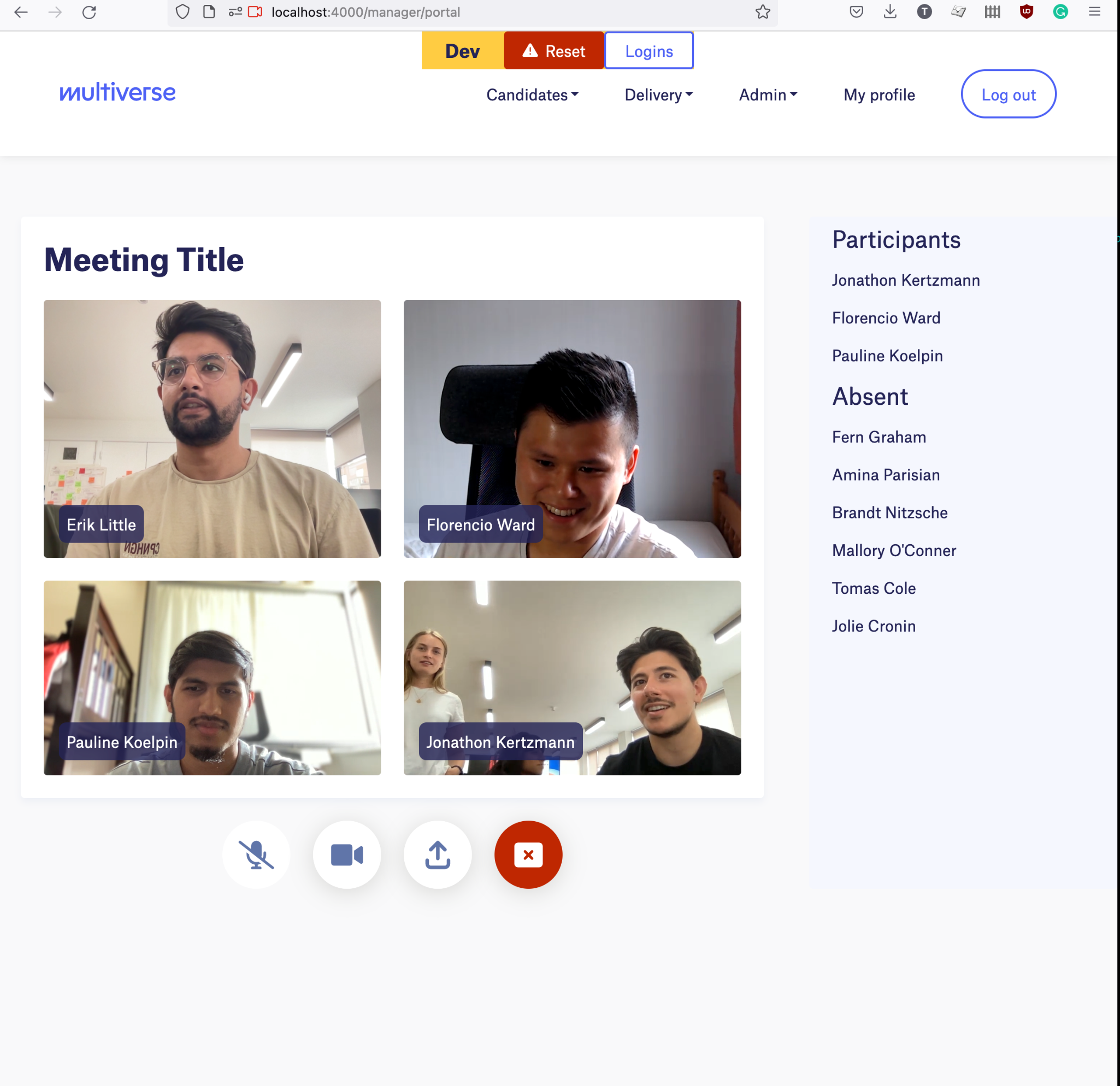Open the Firefox hamburger menu
This screenshot has height=1086, width=1120.
click(x=1094, y=12)
